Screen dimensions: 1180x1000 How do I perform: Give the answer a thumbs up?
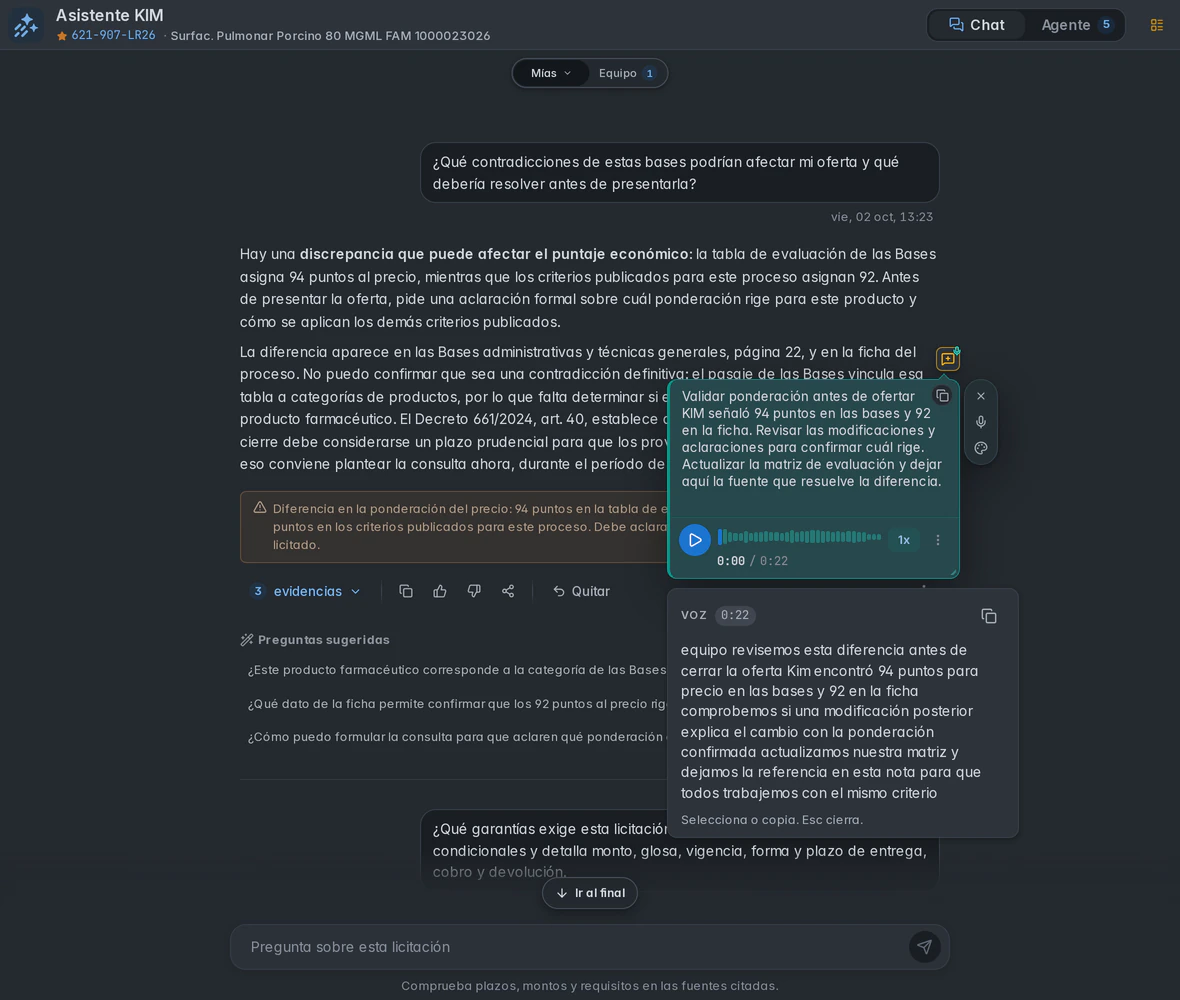[440, 591]
